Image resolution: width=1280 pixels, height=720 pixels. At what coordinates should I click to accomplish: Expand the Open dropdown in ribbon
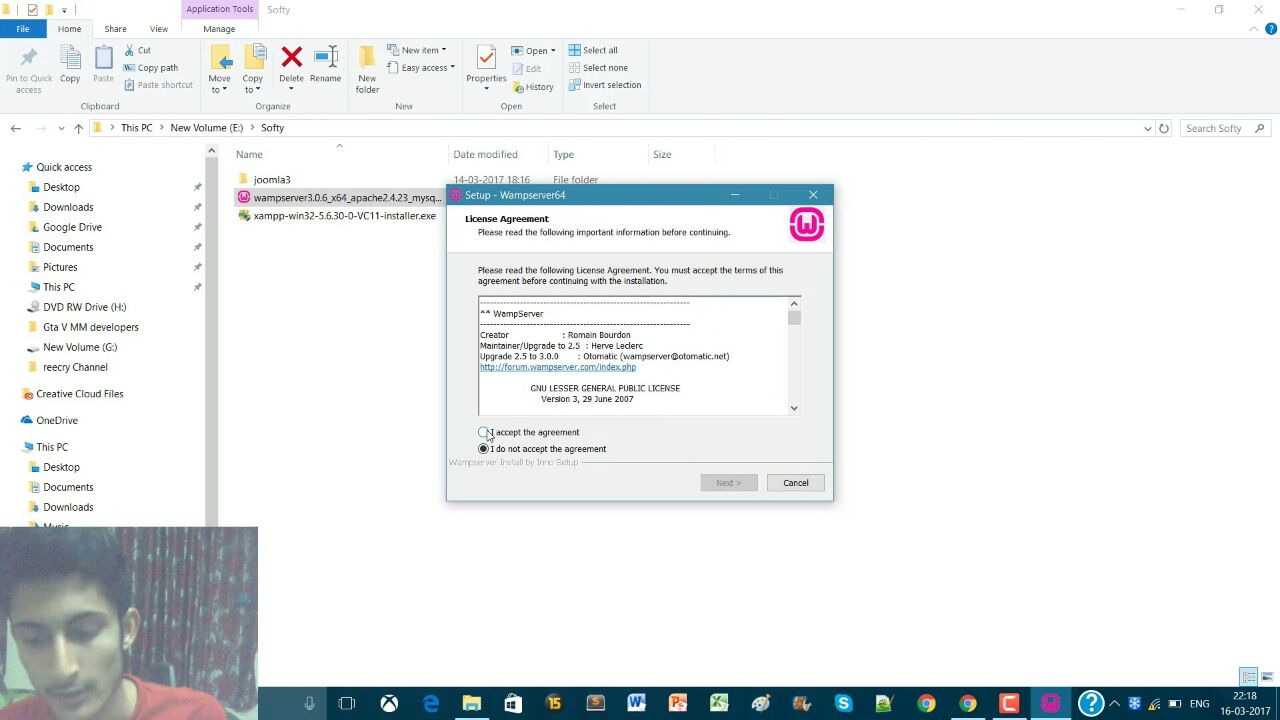[x=534, y=51]
